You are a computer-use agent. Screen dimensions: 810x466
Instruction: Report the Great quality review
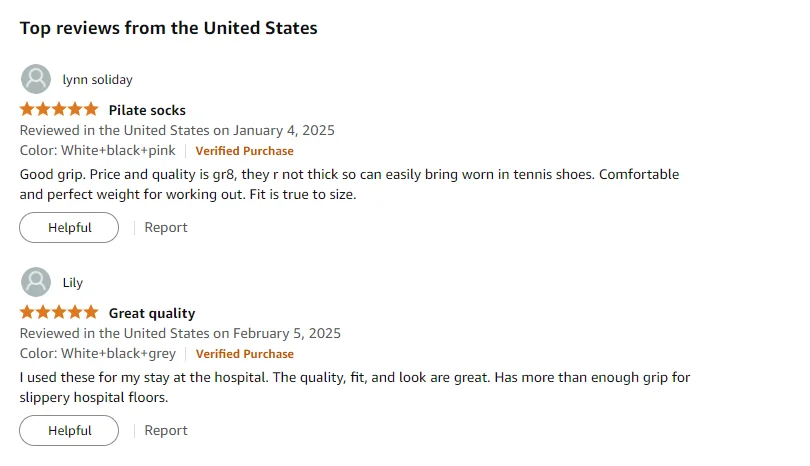(x=166, y=430)
